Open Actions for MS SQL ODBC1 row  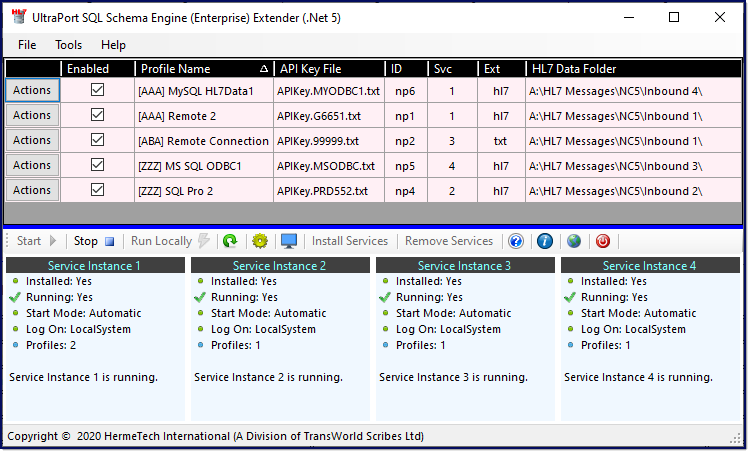(x=32, y=165)
